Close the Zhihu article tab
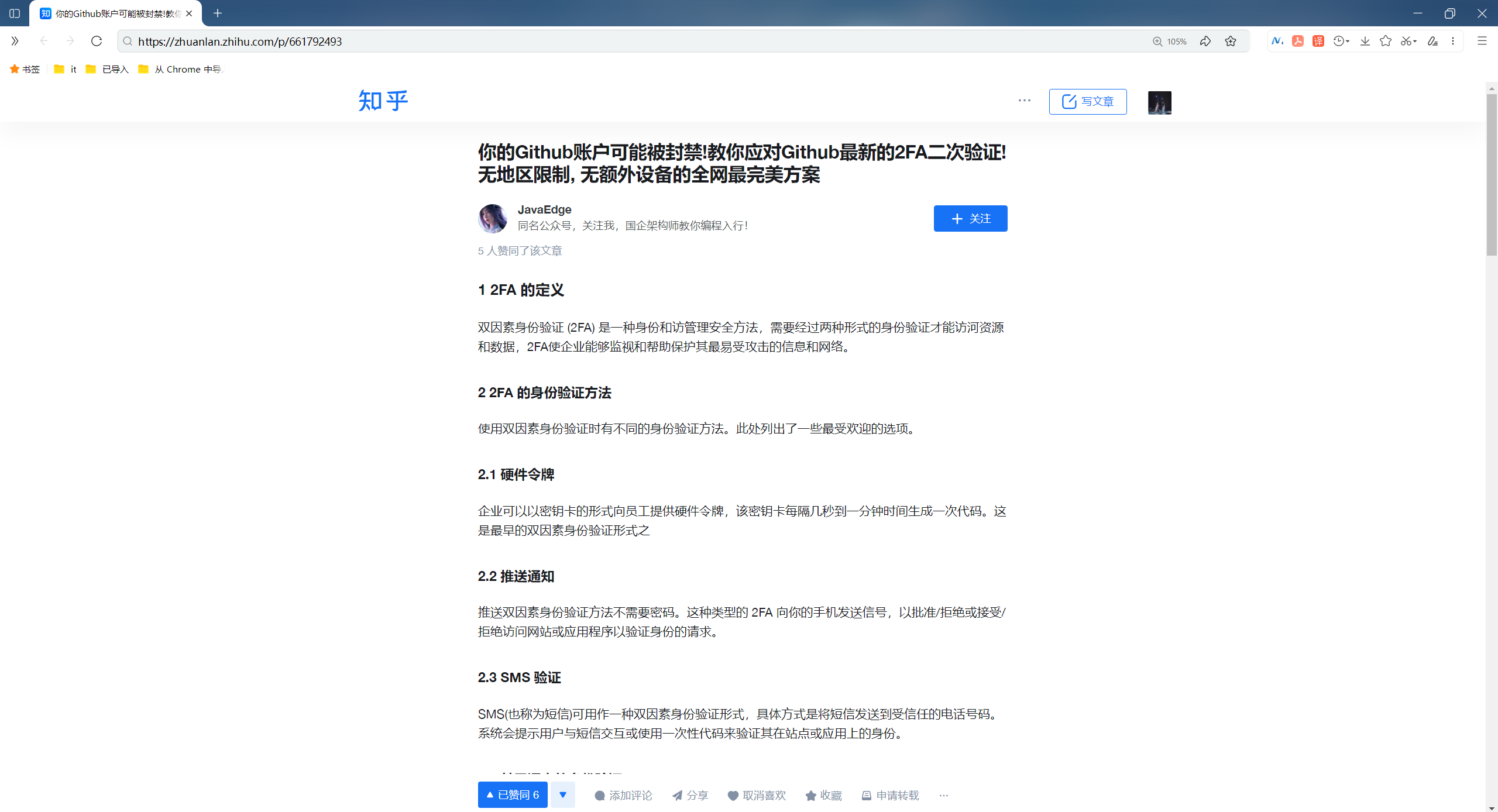Viewport: 1498px width, 812px height. tap(189, 13)
